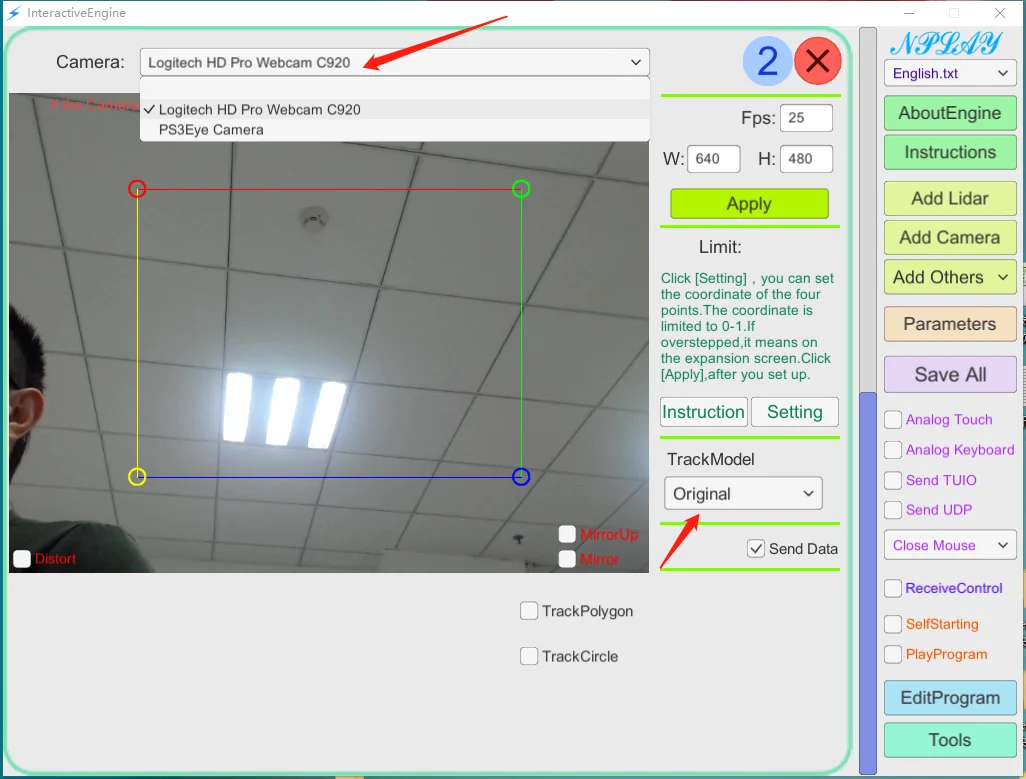Click the blue vertical scrollbar thumb

pyautogui.click(x=868, y=583)
